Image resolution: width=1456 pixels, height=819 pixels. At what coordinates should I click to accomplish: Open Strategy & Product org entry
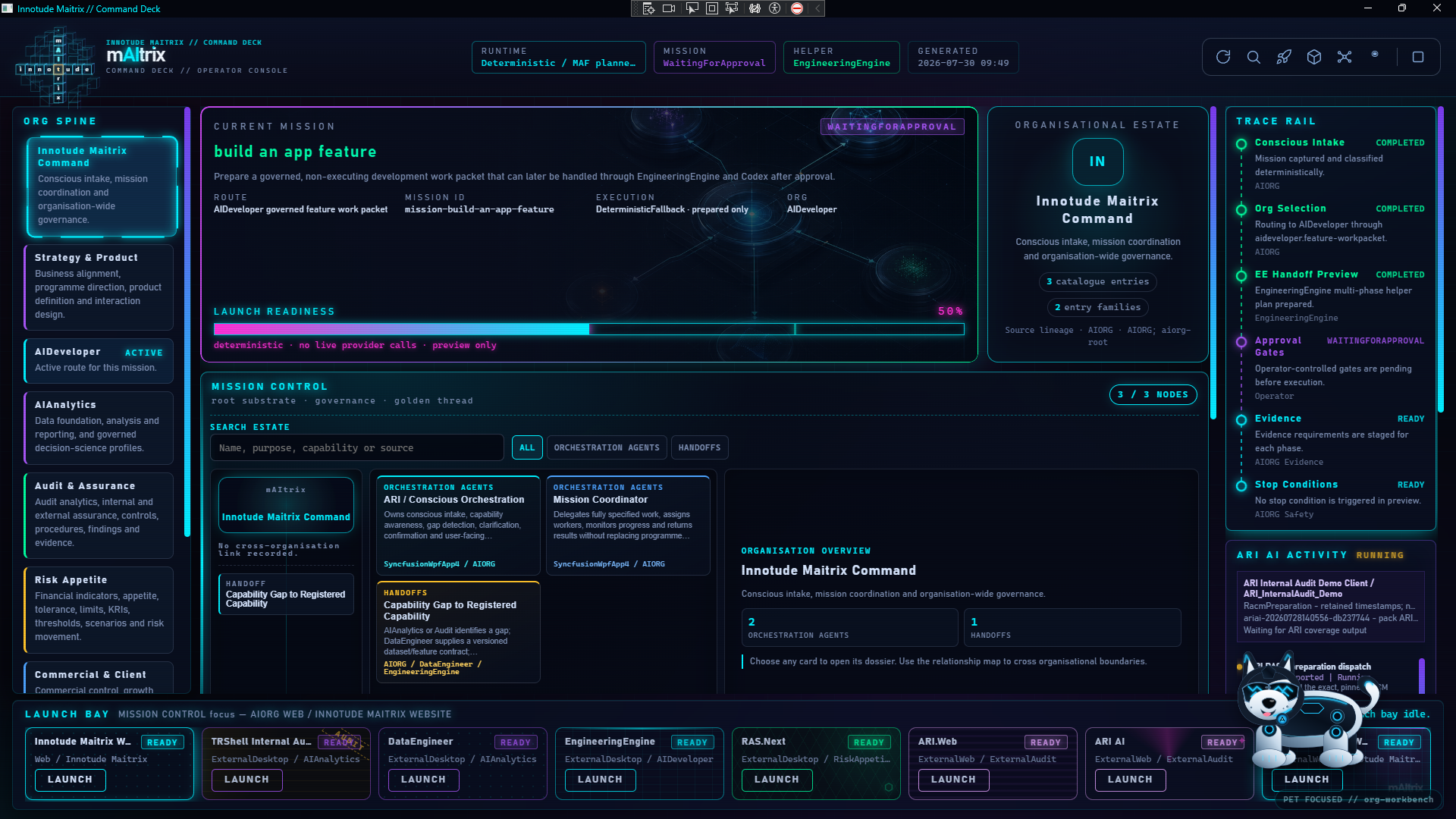[99, 287]
